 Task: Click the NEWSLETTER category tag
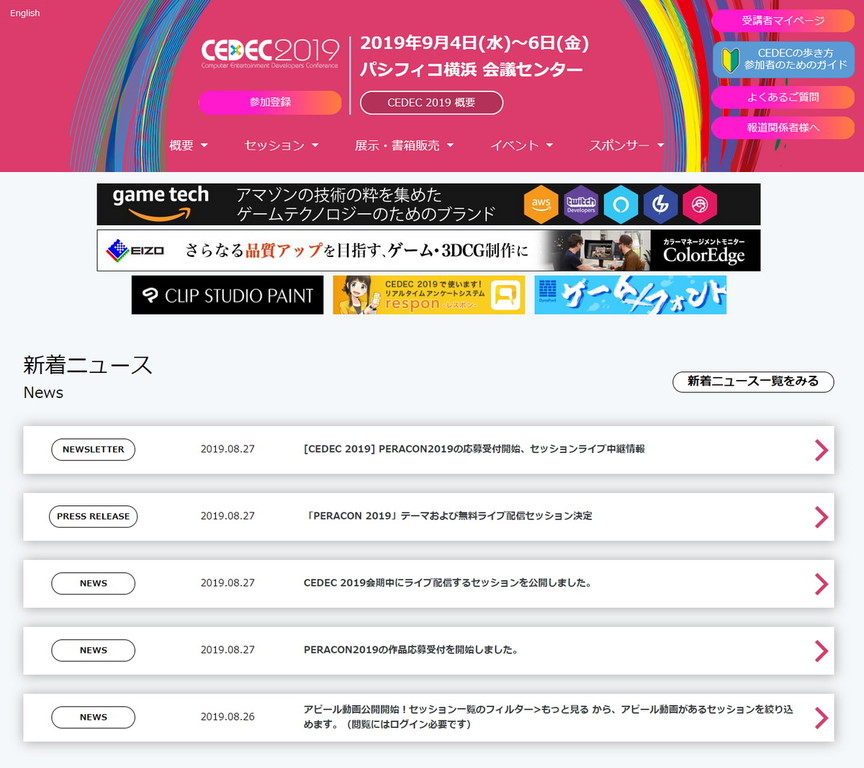tap(93, 450)
